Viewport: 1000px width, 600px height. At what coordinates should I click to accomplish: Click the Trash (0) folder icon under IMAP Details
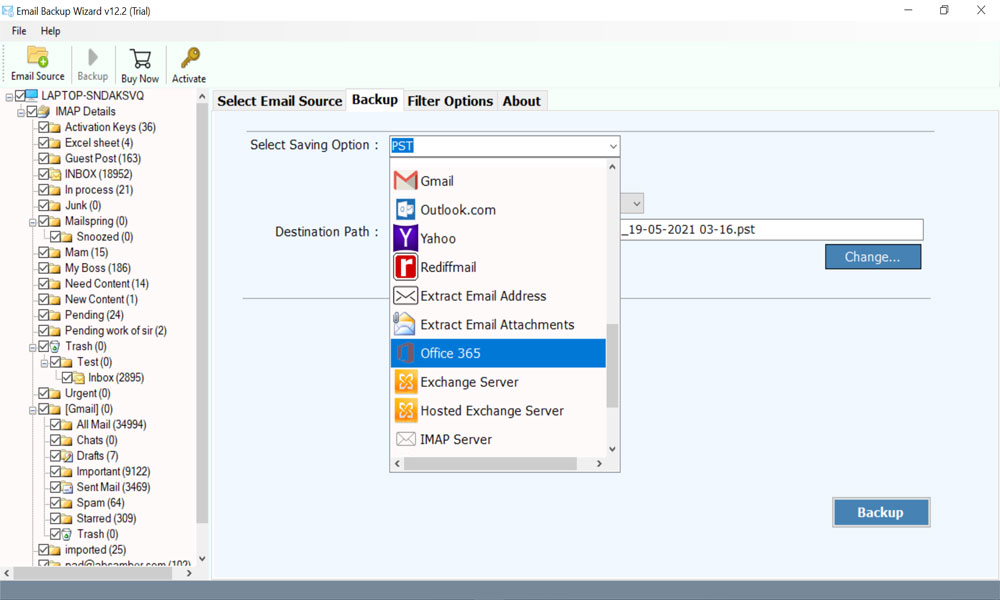(x=55, y=346)
